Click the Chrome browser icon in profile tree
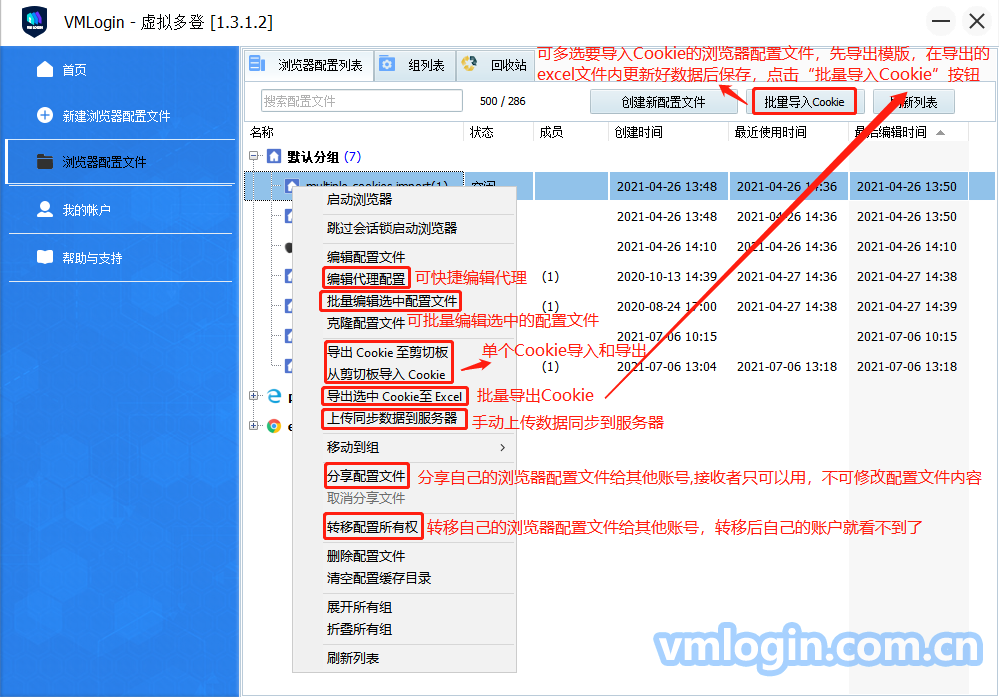This screenshot has width=999, height=697. pyautogui.click(x=273, y=426)
